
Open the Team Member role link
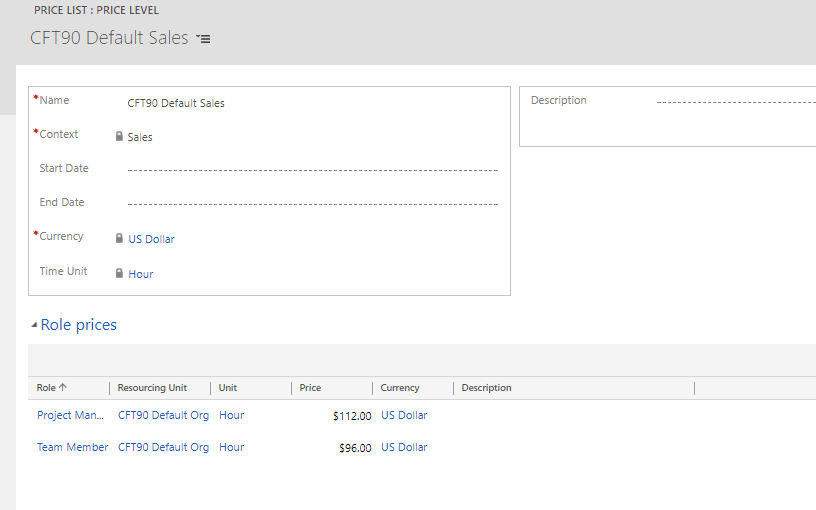coord(72,447)
